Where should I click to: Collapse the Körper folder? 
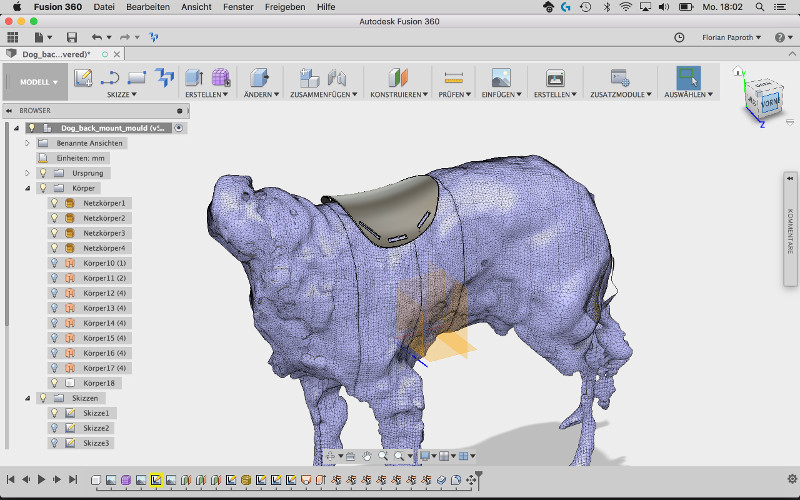(x=28, y=188)
